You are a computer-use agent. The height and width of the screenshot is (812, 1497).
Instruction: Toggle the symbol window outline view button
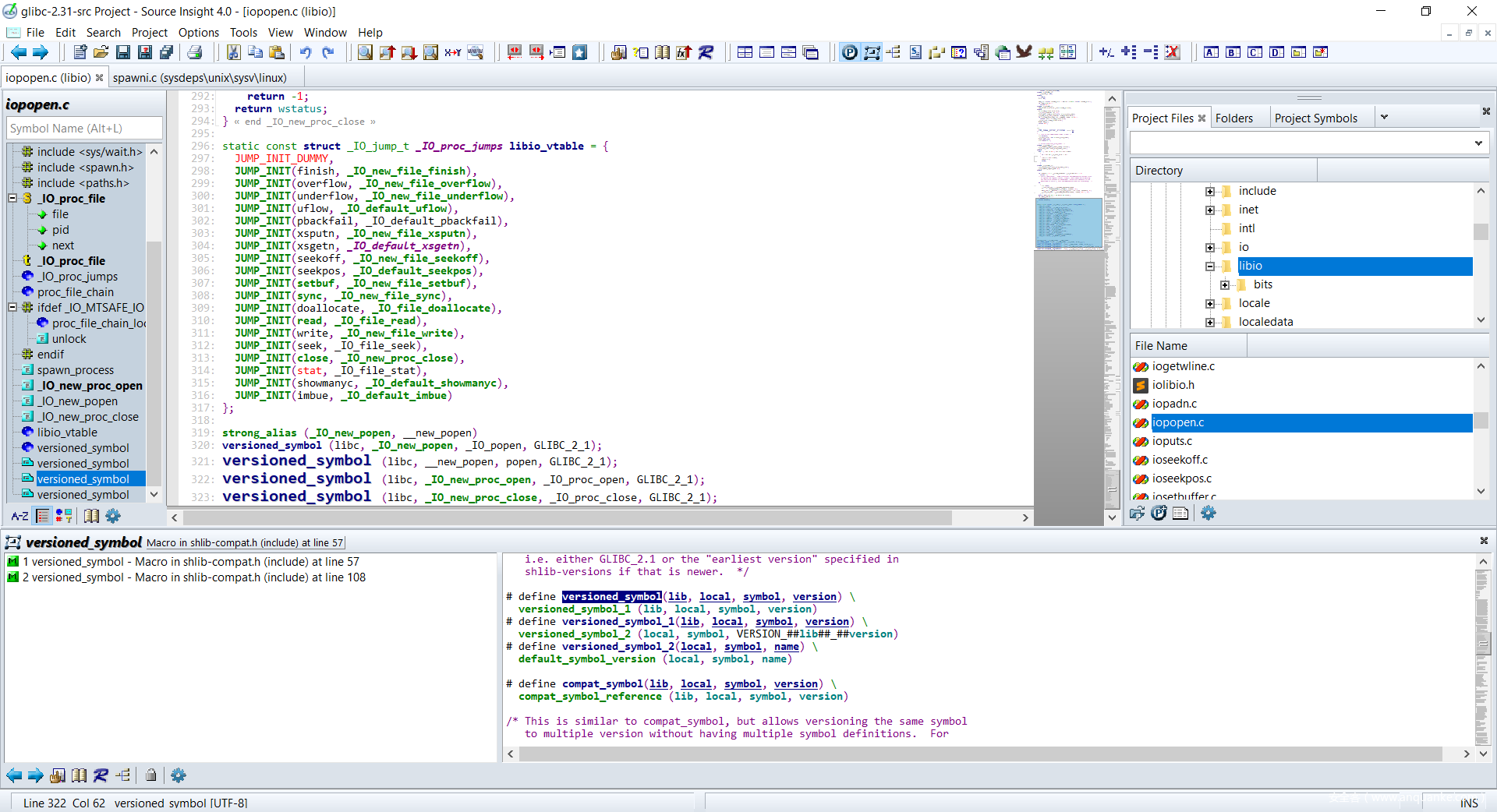tap(43, 516)
